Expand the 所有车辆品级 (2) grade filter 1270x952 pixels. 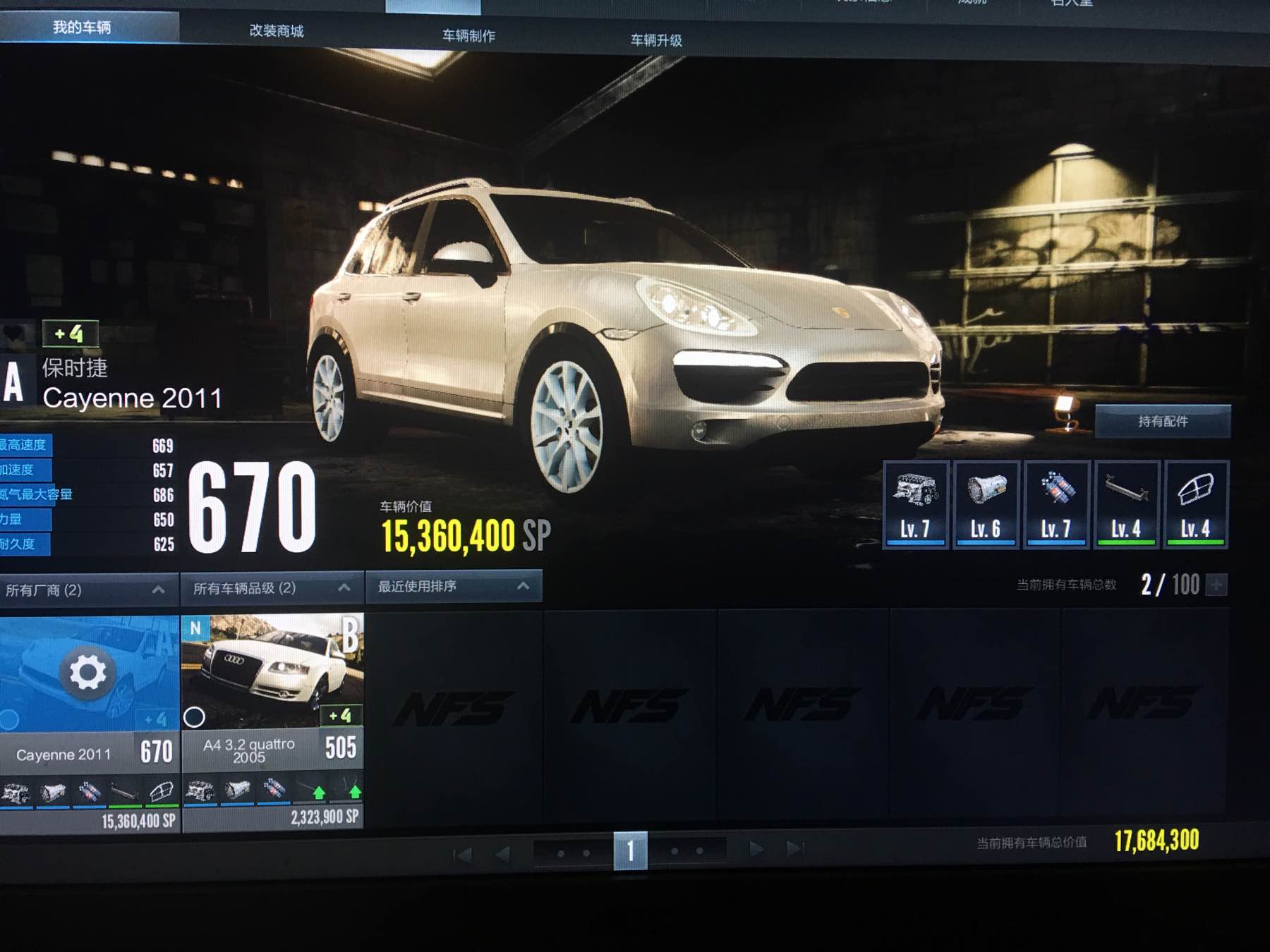coord(272,588)
